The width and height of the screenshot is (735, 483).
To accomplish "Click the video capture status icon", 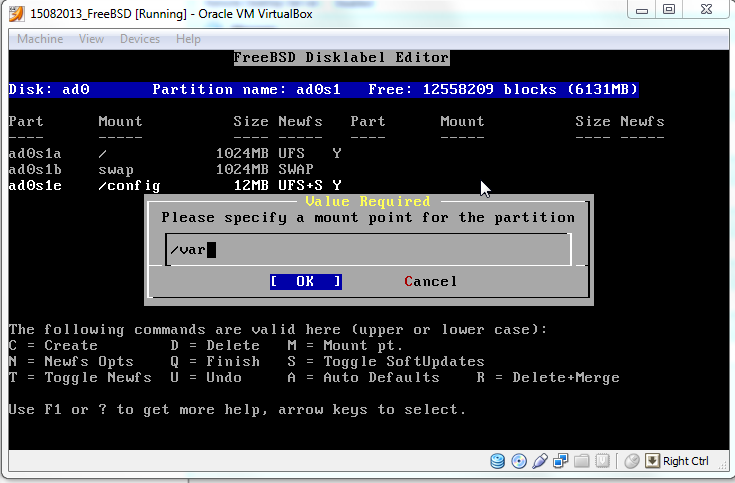I will [x=599, y=461].
